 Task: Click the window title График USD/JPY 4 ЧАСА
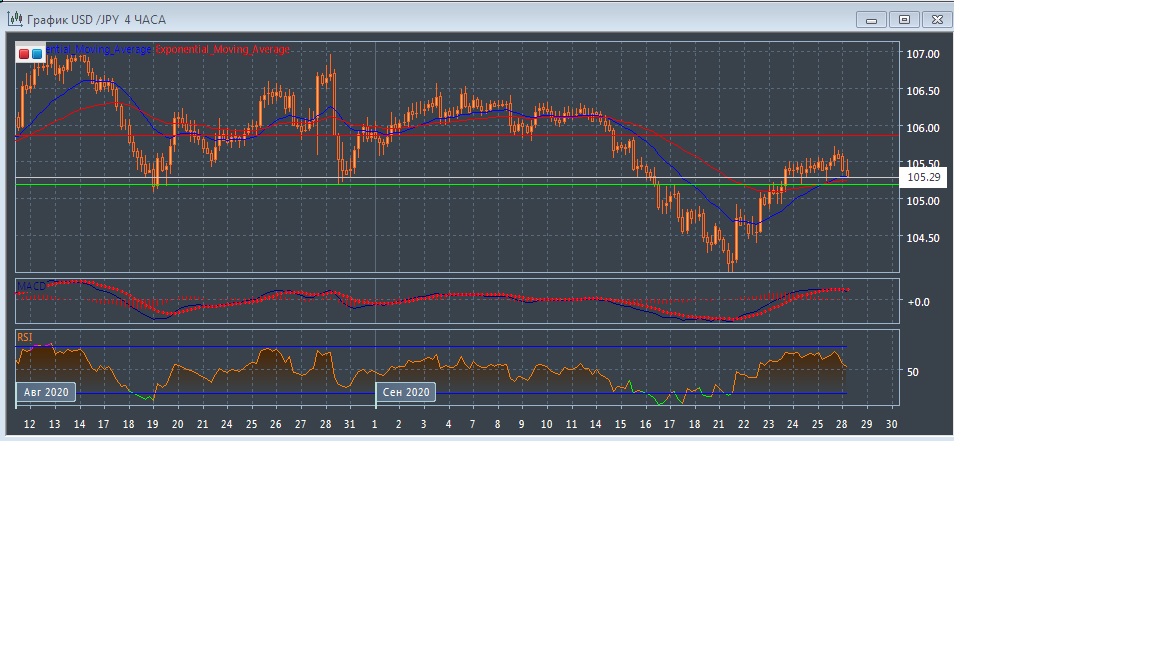[x=96, y=20]
